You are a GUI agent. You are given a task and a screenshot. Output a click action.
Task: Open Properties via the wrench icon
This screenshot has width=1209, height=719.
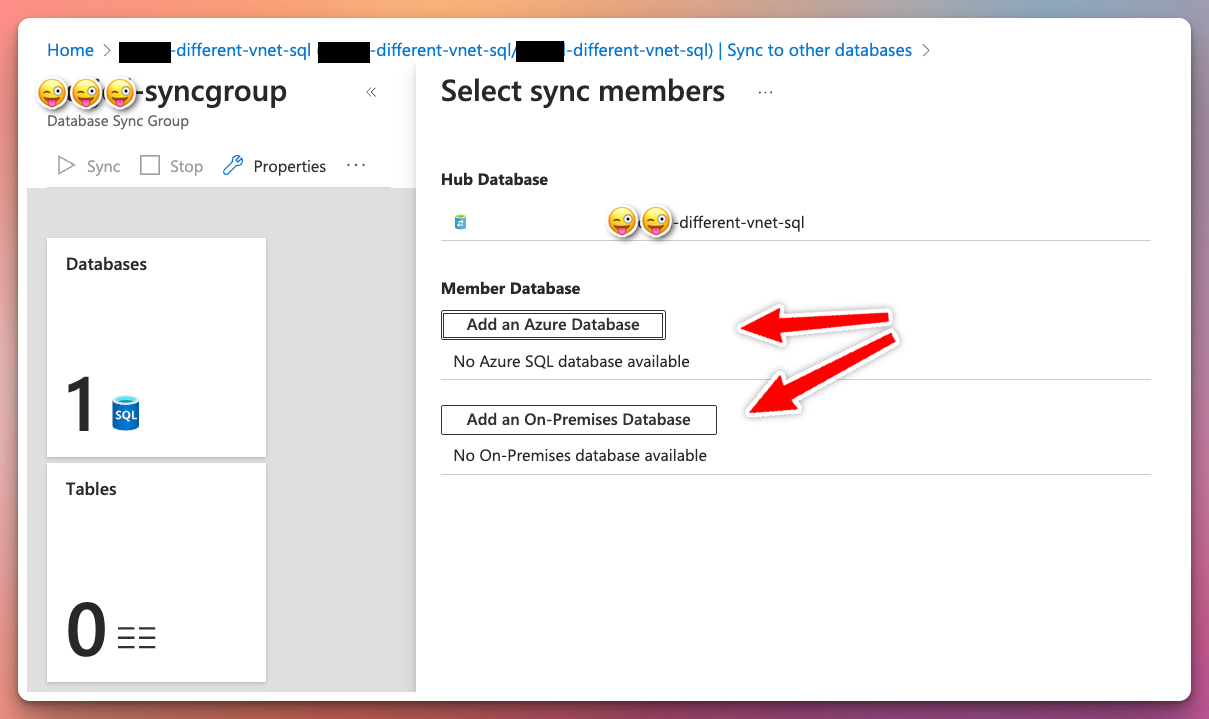(x=233, y=166)
